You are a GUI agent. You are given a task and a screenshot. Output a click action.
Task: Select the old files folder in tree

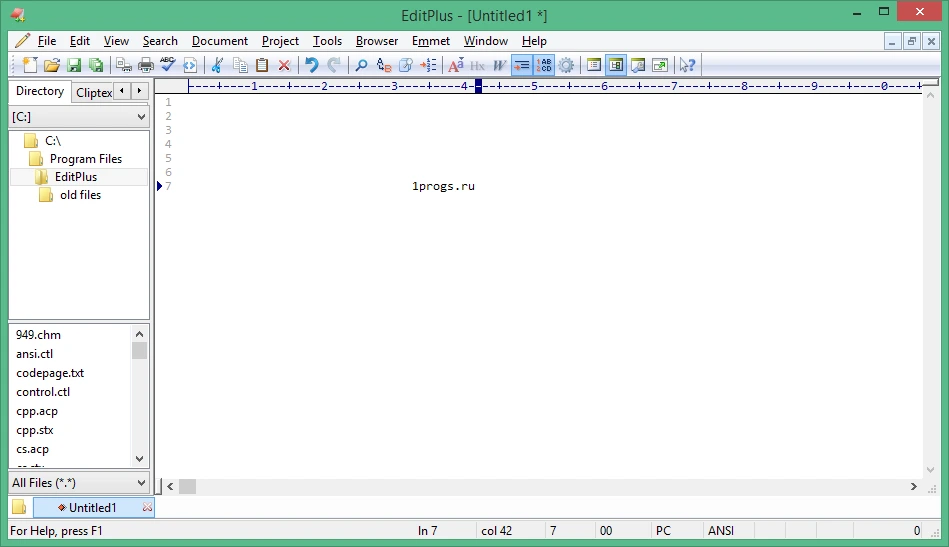click(80, 195)
